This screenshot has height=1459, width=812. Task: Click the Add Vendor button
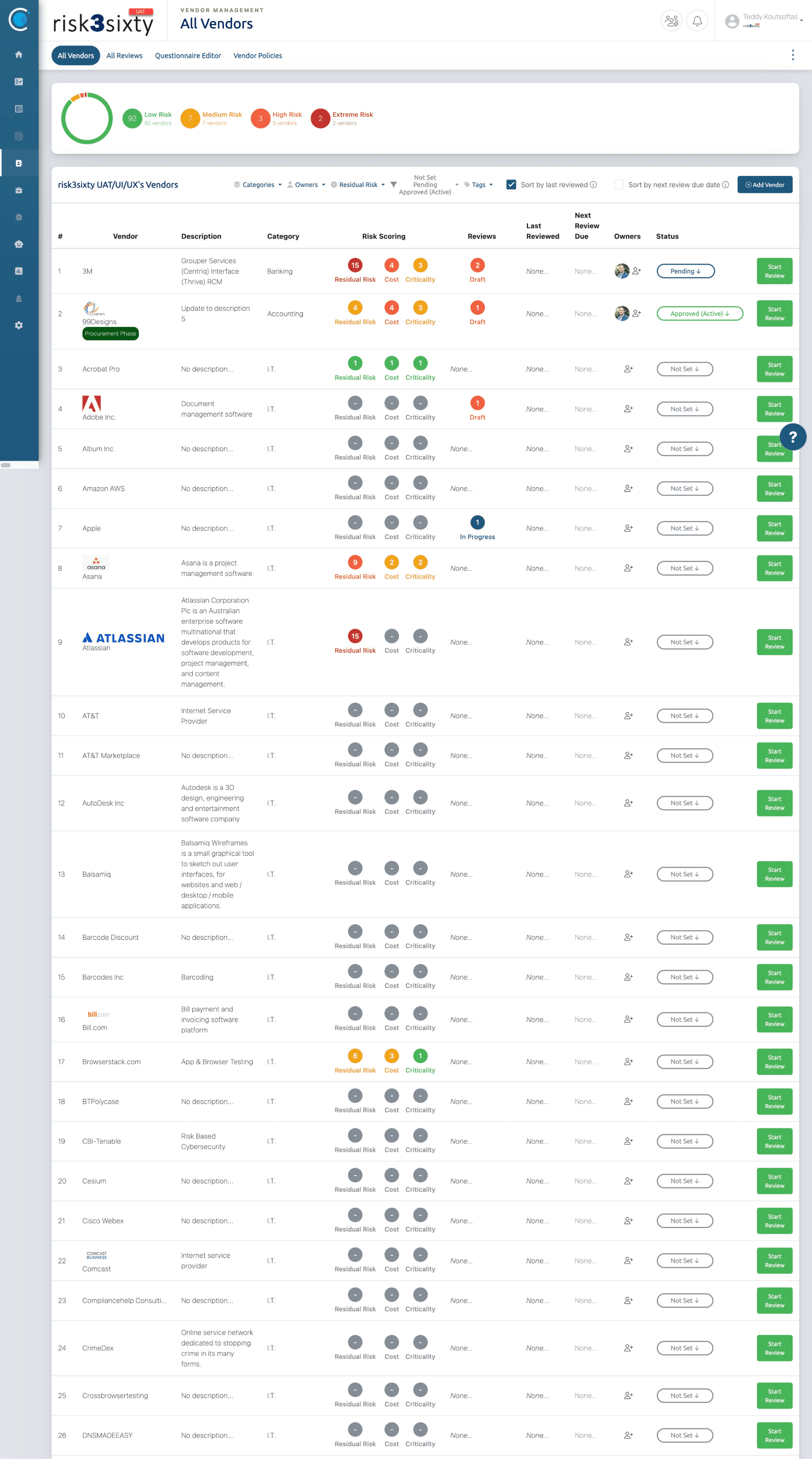pos(764,185)
